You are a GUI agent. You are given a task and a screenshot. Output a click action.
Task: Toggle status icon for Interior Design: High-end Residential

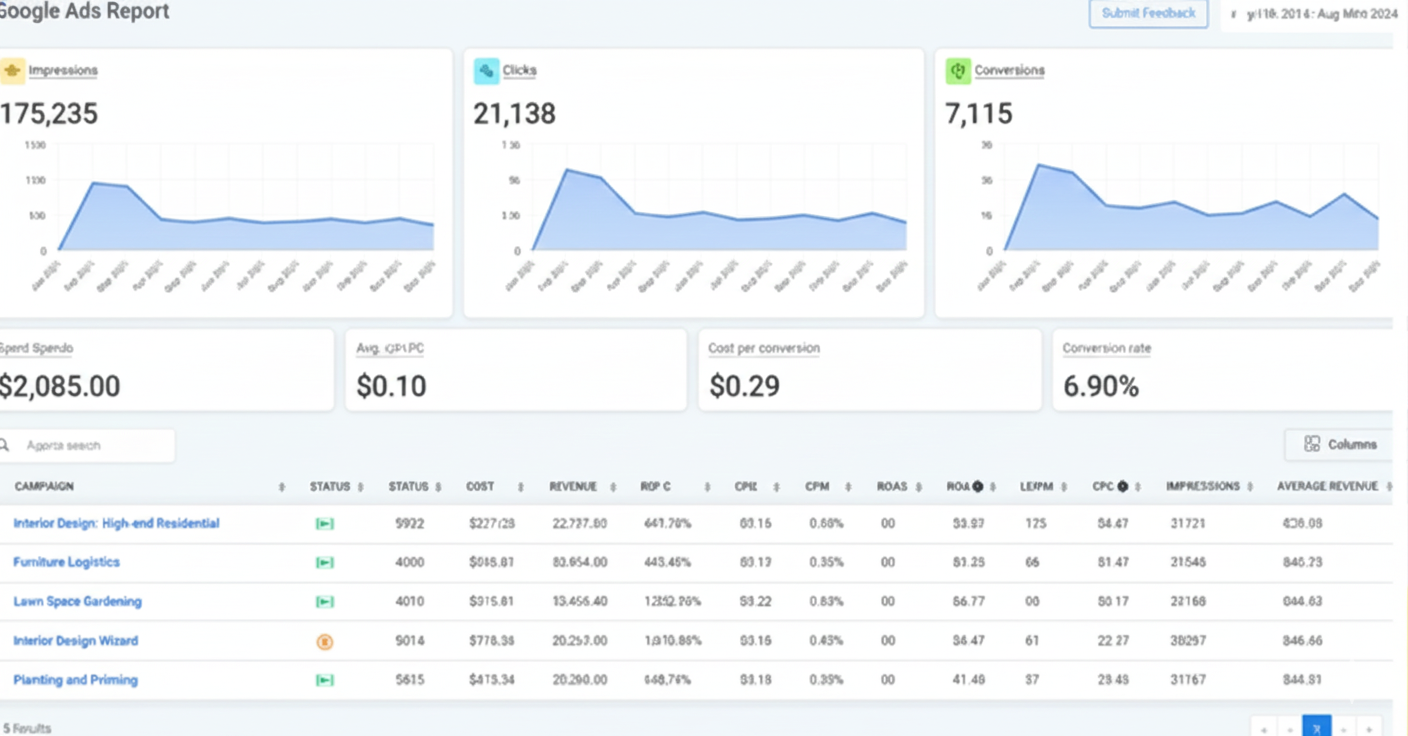coord(324,524)
